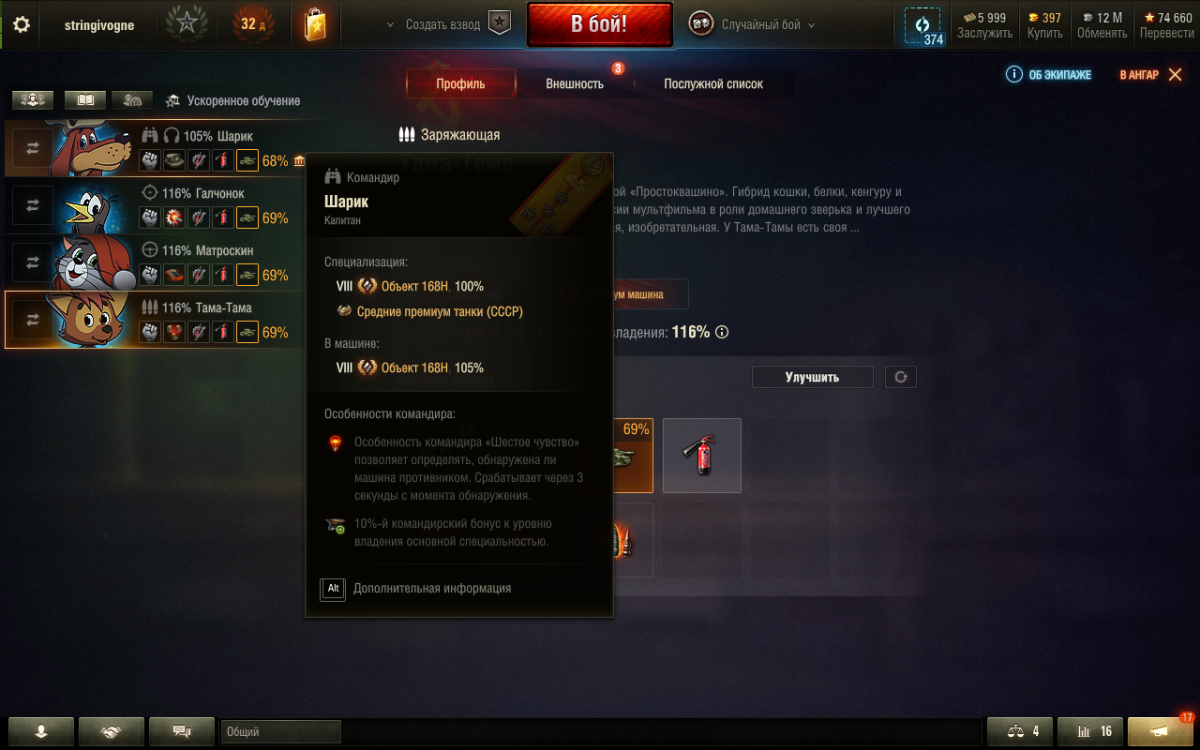This screenshot has width=1200, height=750.
Task: Open the settings gear menu
Action: click(20, 25)
